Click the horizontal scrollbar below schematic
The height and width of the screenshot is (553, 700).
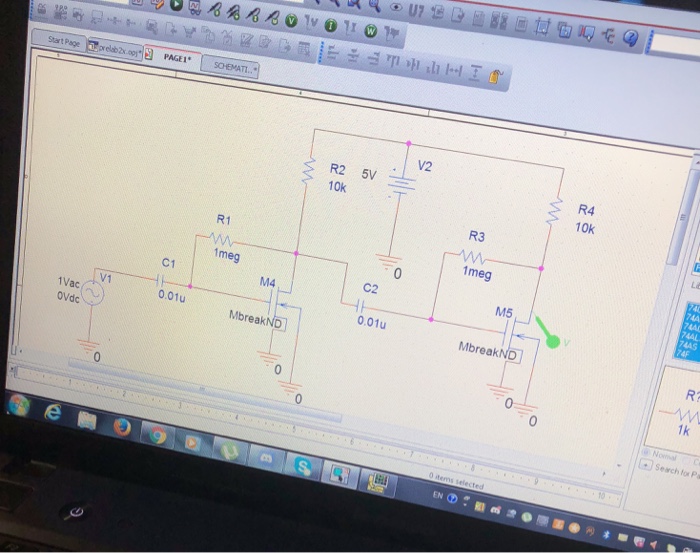205,391
